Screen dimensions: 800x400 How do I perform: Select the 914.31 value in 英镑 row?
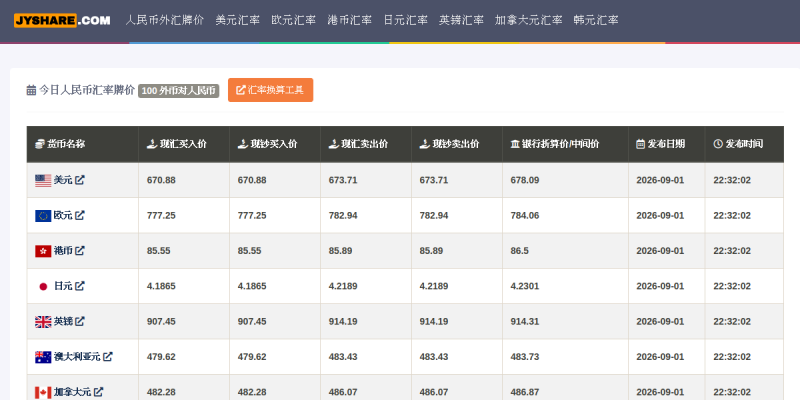[x=525, y=321]
